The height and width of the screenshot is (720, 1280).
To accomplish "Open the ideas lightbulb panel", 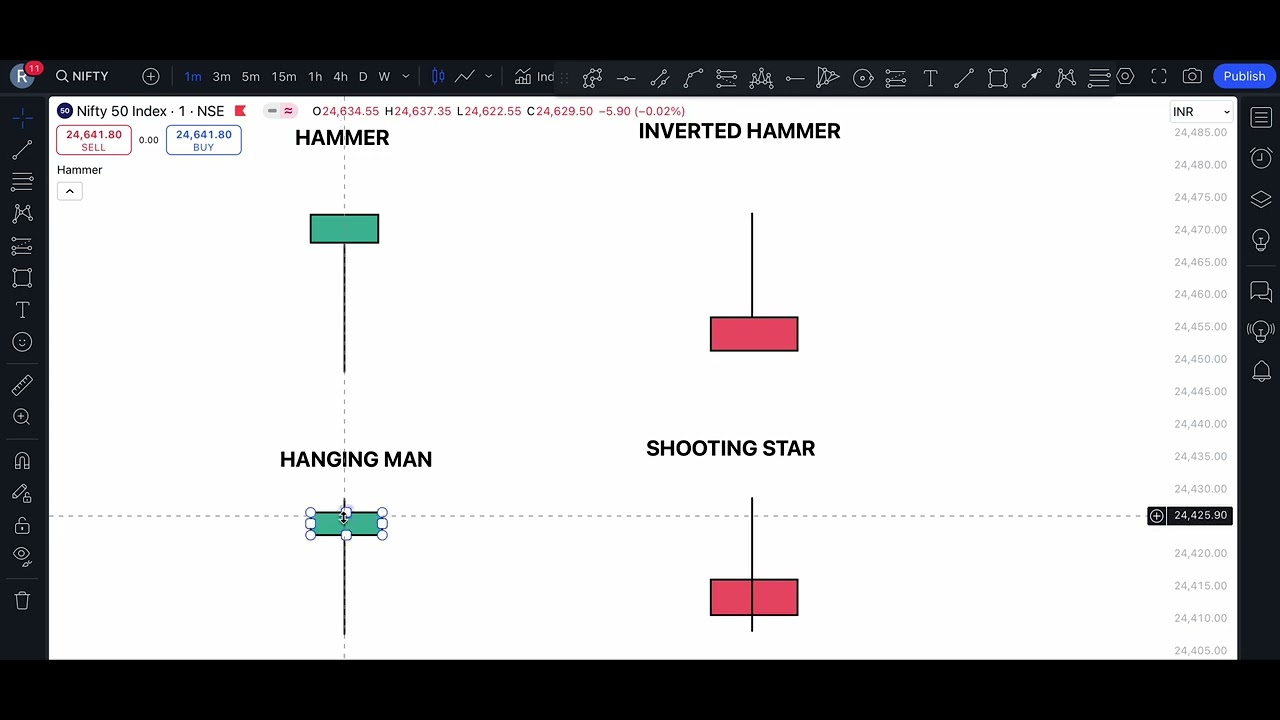I will (x=1261, y=240).
